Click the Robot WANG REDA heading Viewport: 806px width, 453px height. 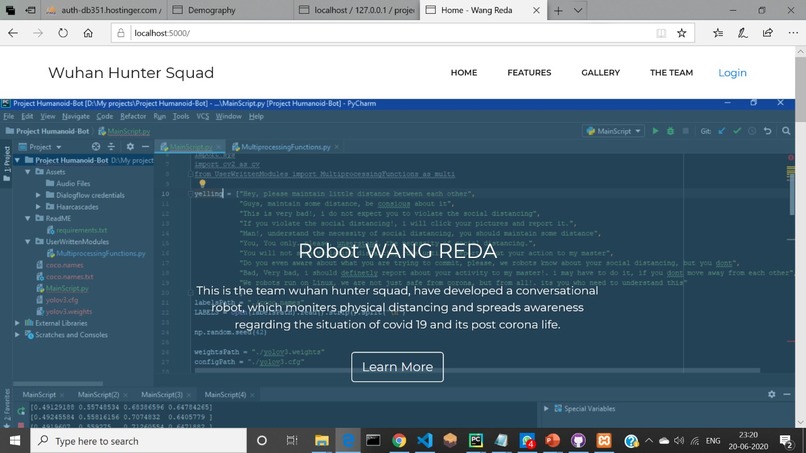click(x=397, y=251)
